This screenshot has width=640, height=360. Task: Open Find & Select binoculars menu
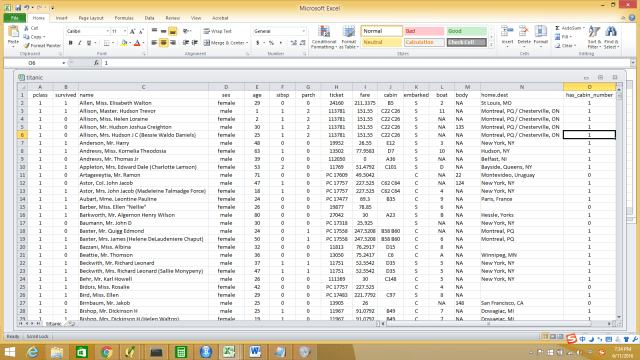click(611, 37)
